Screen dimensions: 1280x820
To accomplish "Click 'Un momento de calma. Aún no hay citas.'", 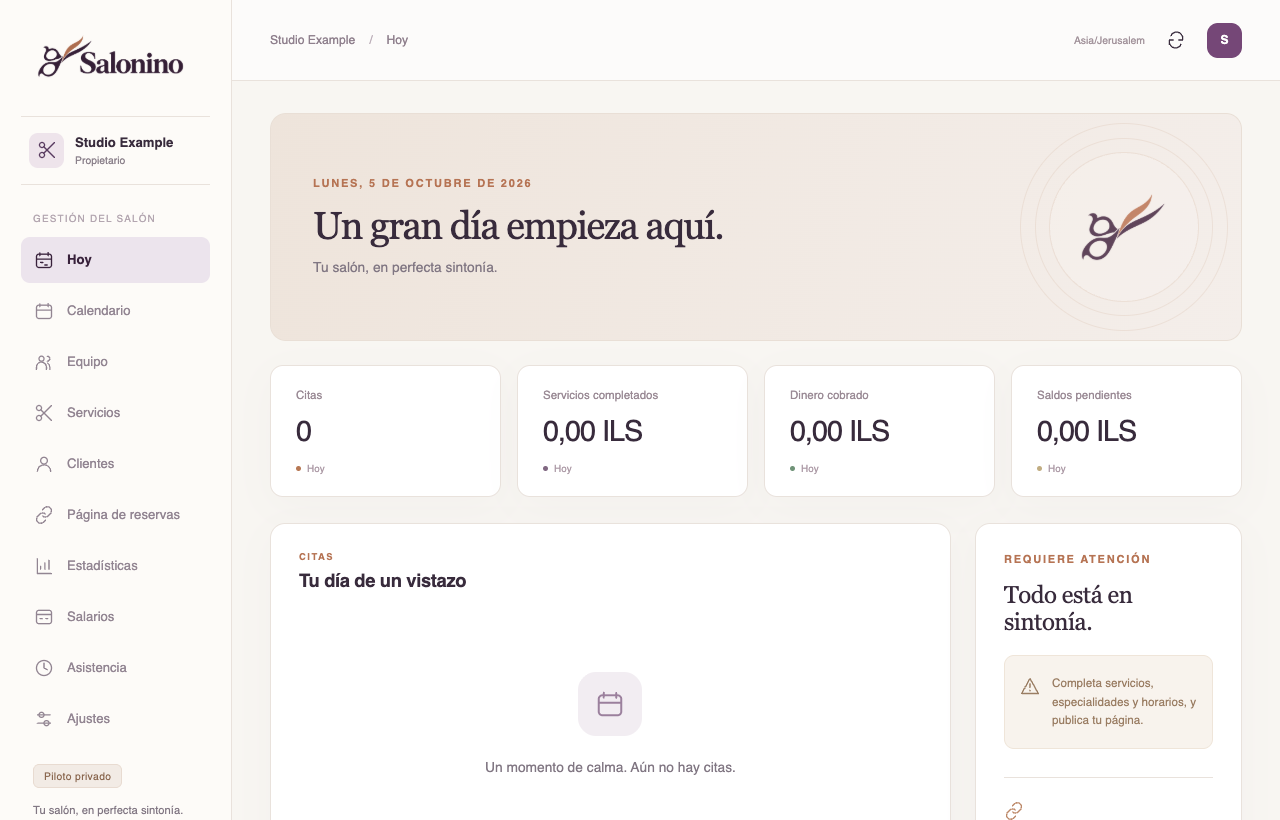I will coord(610,768).
